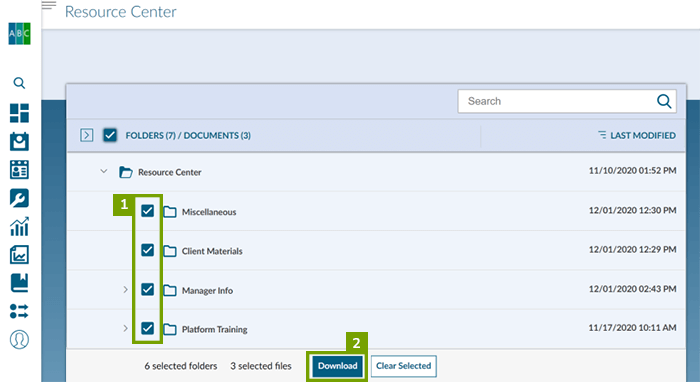Click the '3 selected files' status text
The width and height of the screenshot is (700, 382).
point(261,366)
